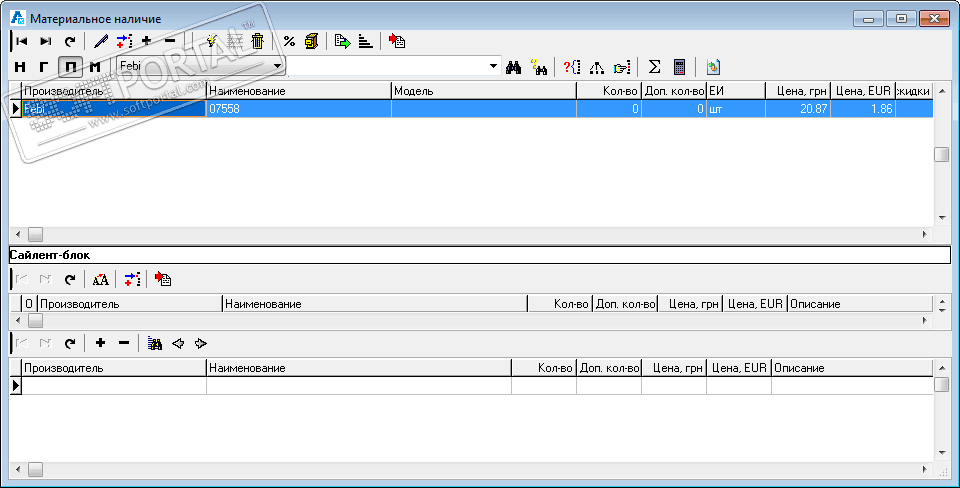Click the grid table icon

tap(235, 41)
